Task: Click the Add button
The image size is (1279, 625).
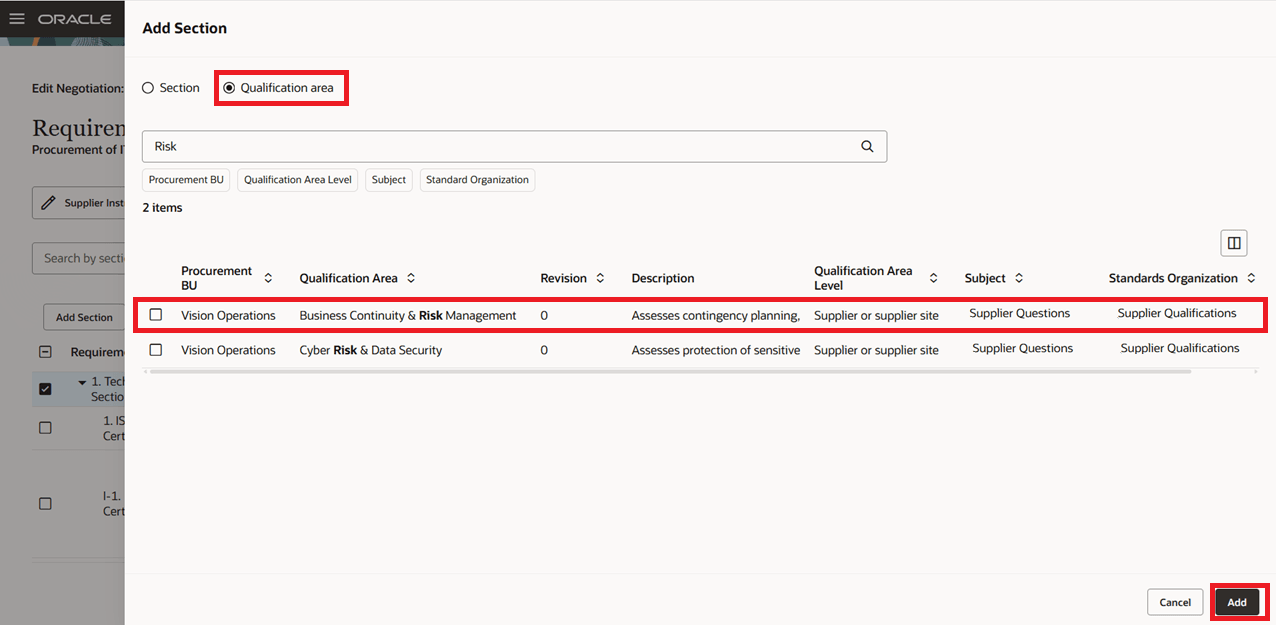Action: (1237, 602)
